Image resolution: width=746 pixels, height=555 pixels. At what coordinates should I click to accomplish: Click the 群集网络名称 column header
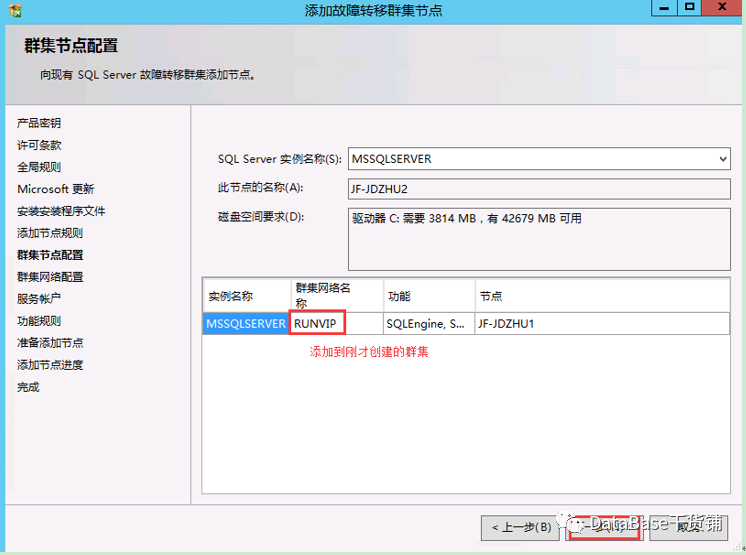click(337, 296)
